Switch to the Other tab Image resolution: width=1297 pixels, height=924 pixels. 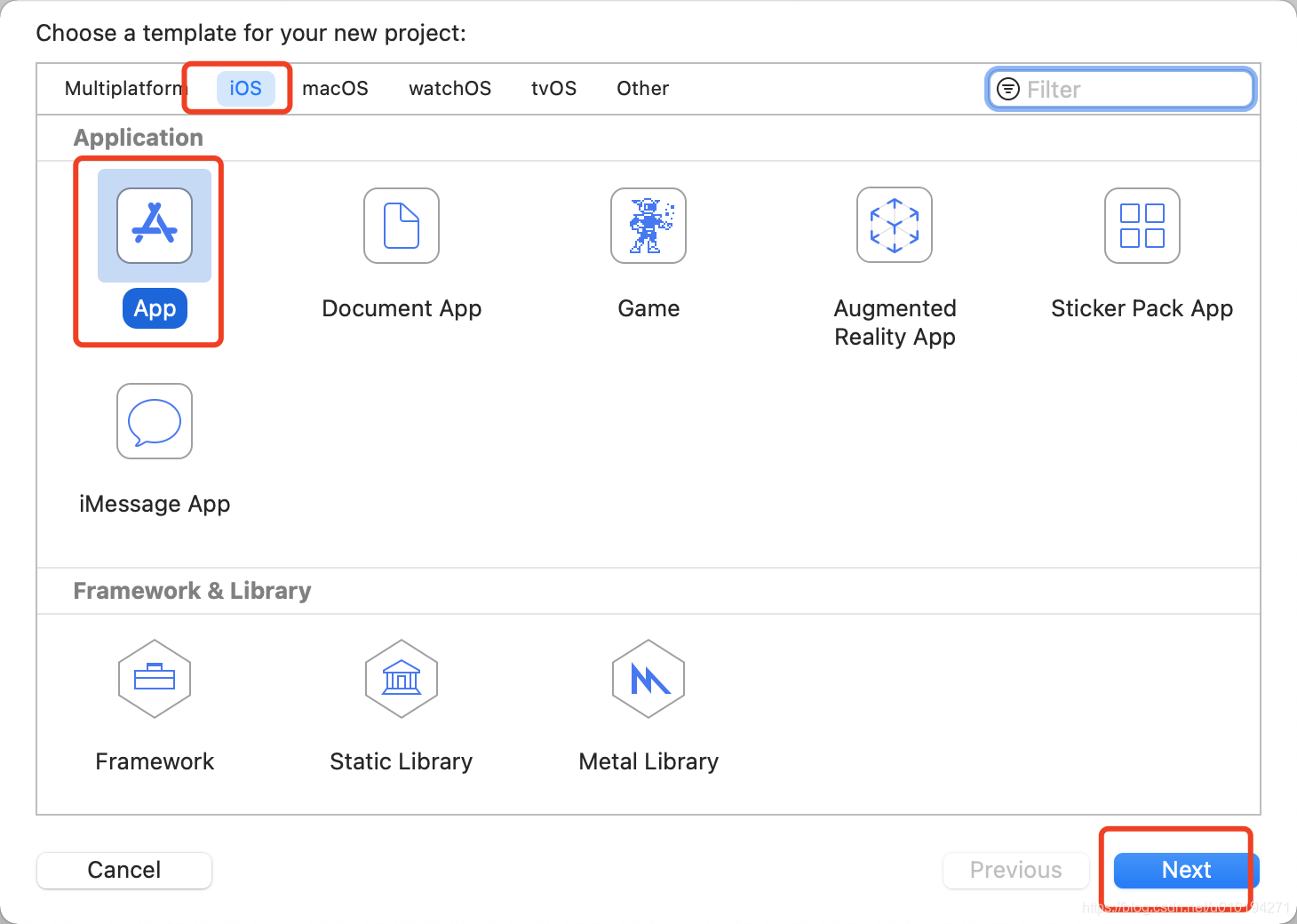643,89
